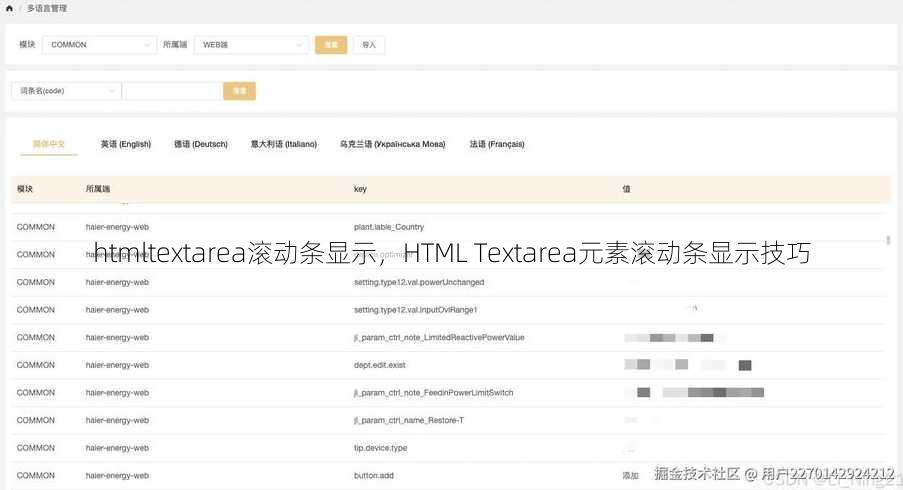Image resolution: width=903 pixels, height=490 pixels.
Task: Click COMMON in the button.add row
Action: pyautogui.click(x=36, y=476)
